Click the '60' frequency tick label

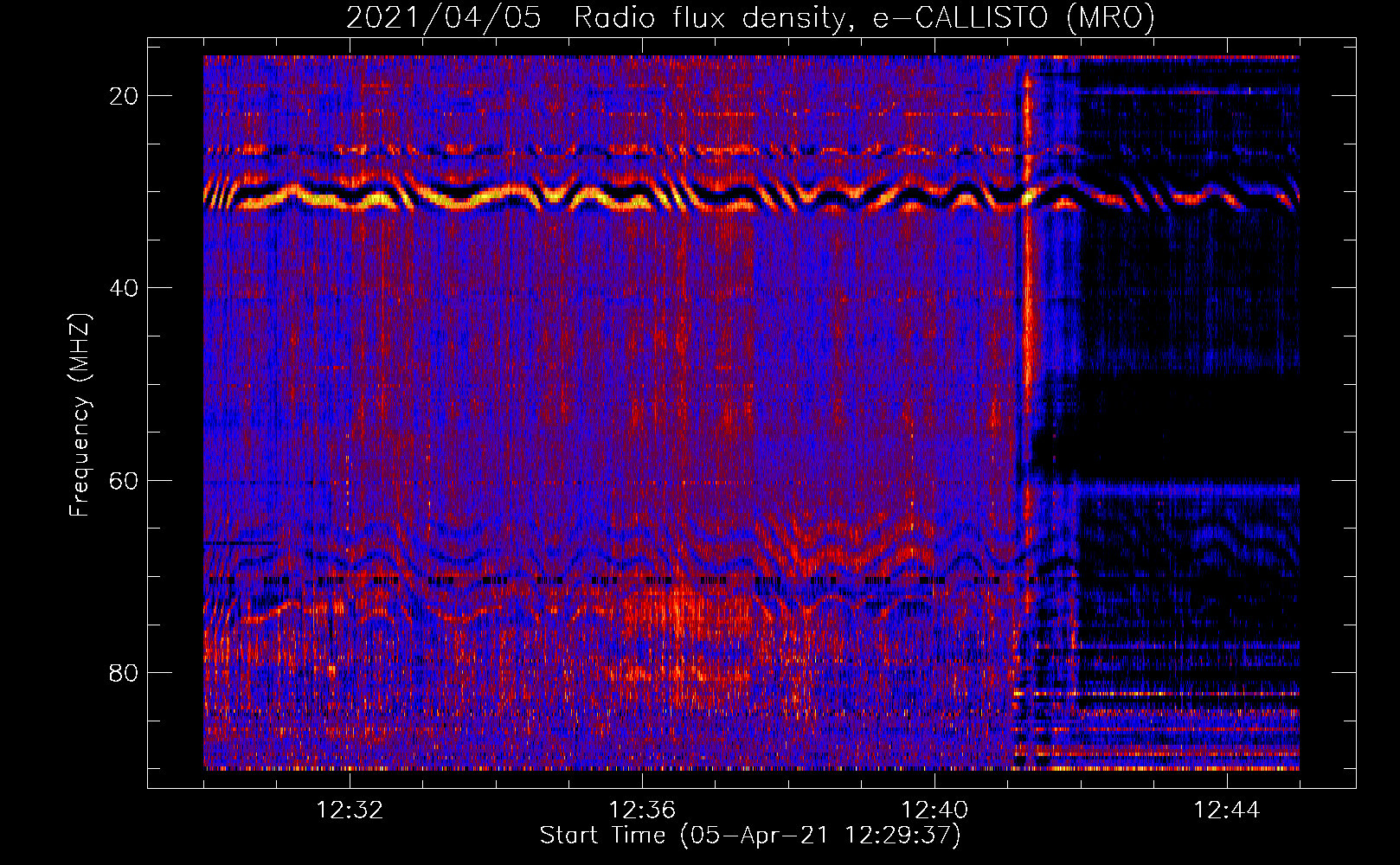124,480
